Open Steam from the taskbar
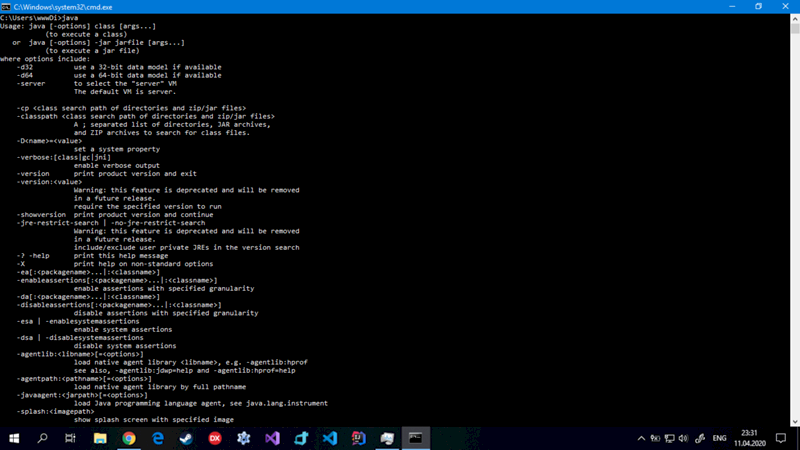Screen dimensions: 800x450 point(186,438)
